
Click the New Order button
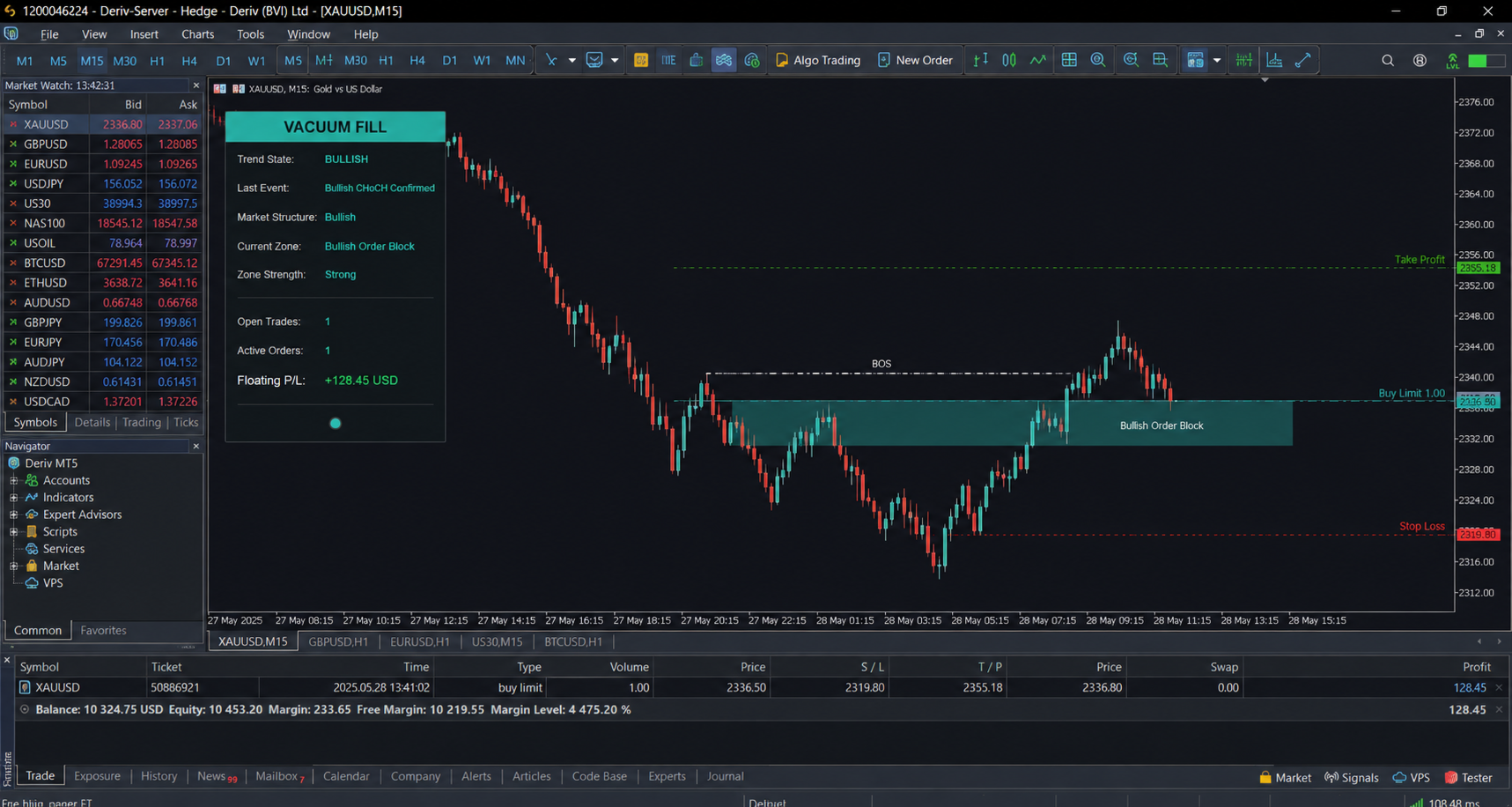click(916, 60)
